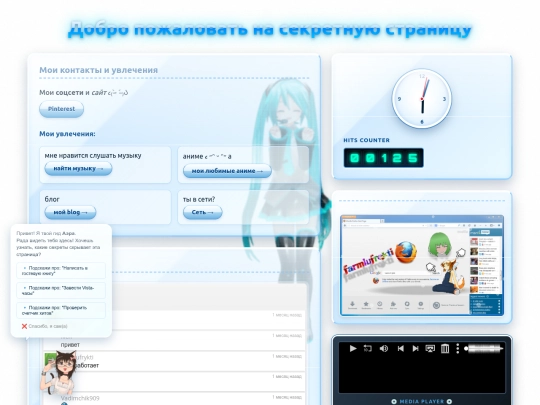Start playback with the media player play icon
Viewport: 540px width, 405px height.
(x=353, y=349)
